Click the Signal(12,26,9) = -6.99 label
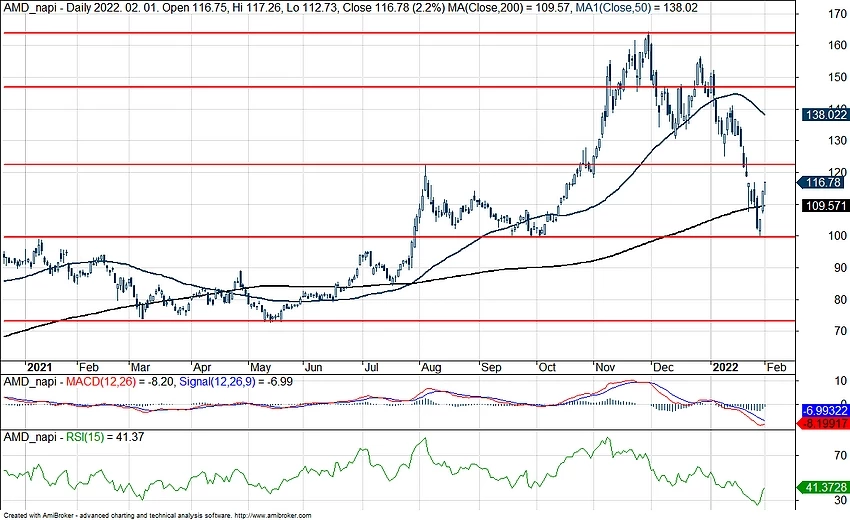The width and height of the screenshot is (850, 520). pyautogui.click(x=236, y=382)
